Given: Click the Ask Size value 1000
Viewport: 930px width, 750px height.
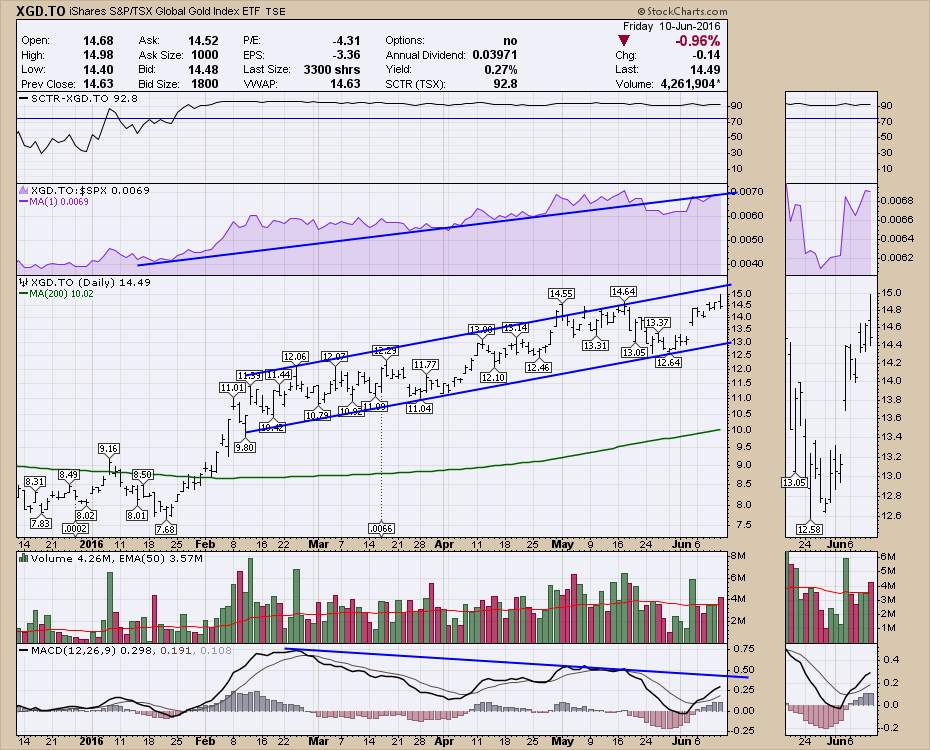Looking at the screenshot, I should coord(205,55).
